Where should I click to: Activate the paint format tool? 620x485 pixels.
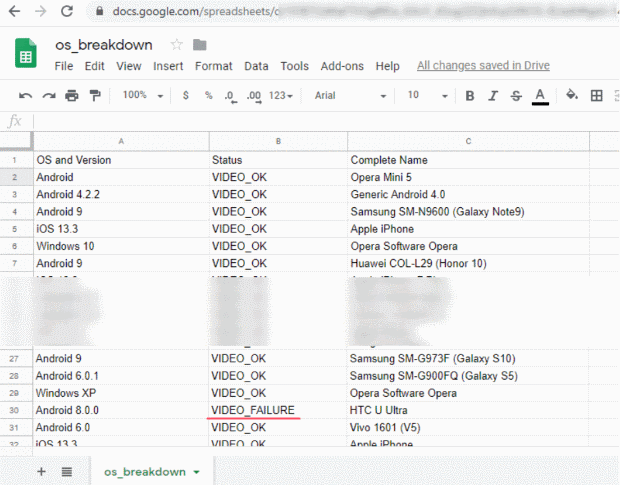point(95,96)
